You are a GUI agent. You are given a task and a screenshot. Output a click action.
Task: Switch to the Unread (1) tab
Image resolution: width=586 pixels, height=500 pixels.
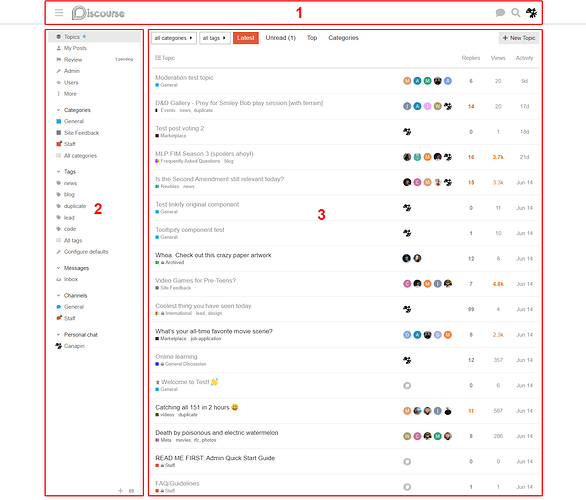point(281,38)
